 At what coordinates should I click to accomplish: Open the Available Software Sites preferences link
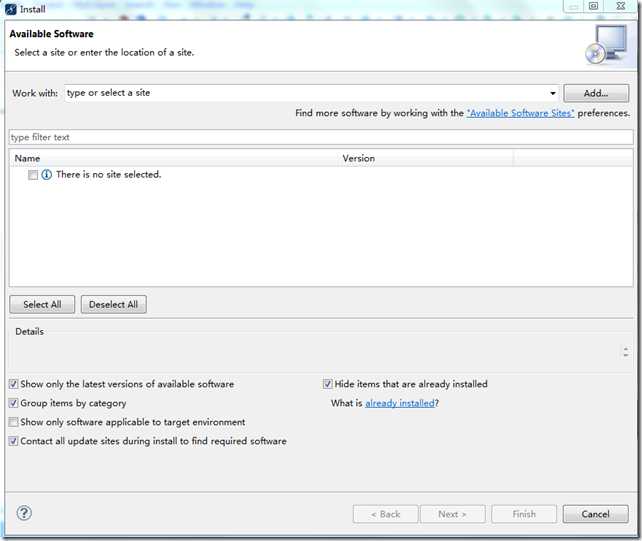pyautogui.click(x=520, y=113)
